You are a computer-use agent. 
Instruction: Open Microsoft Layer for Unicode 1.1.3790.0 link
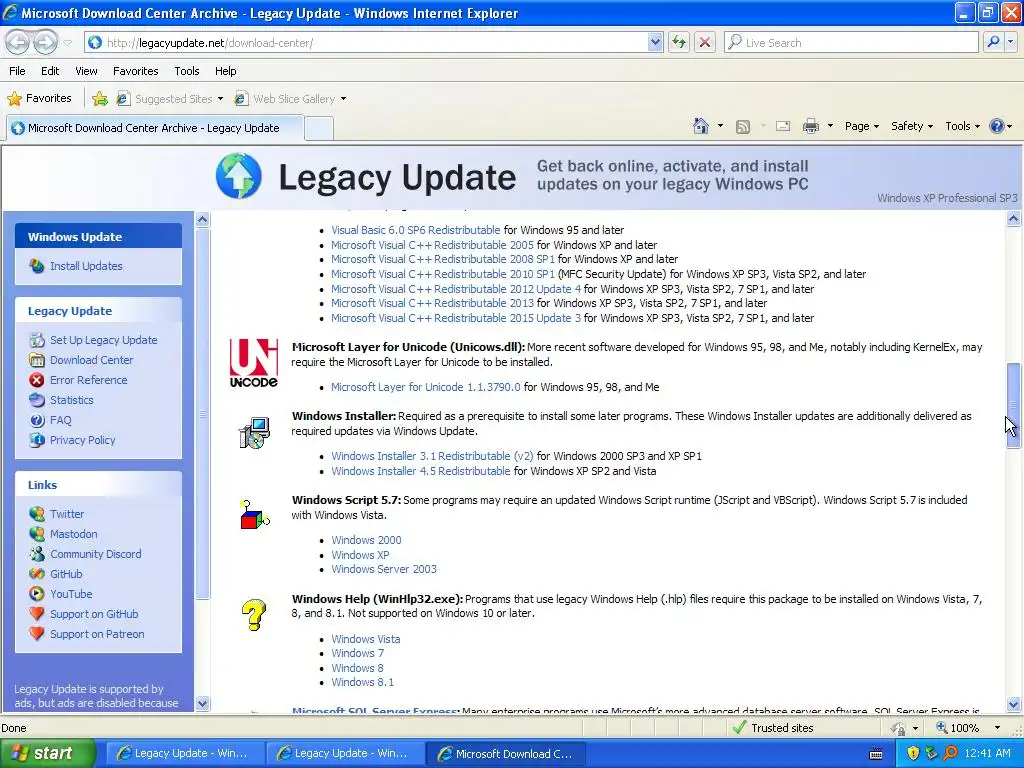coord(426,387)
